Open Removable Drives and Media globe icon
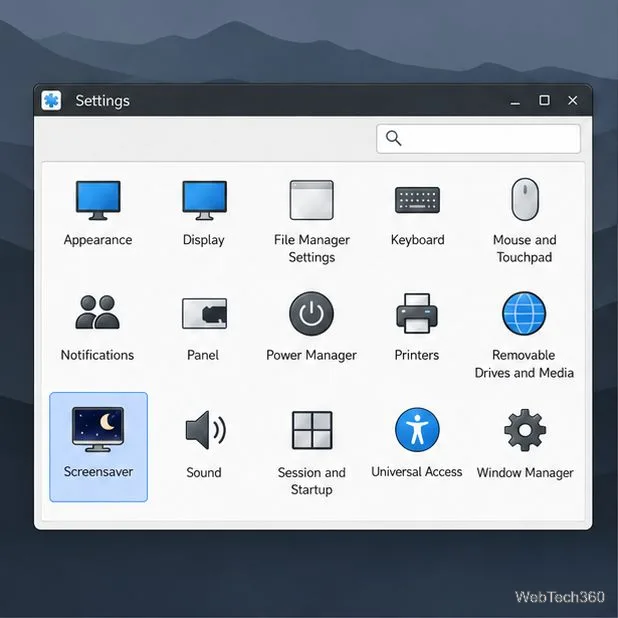Image resolution: width=618 pixels, height=618 pixels. pyautogui.click(x=524, y=313)
